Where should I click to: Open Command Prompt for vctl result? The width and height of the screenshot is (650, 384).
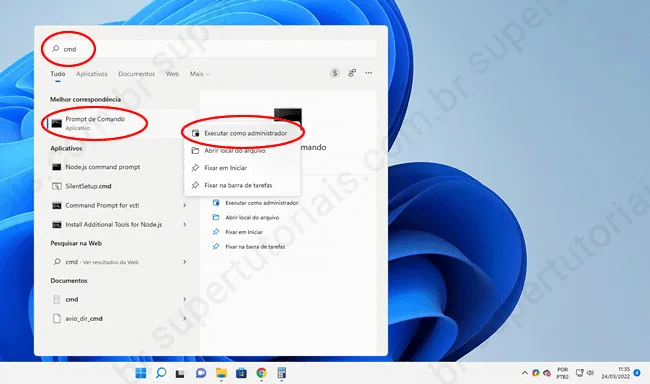(102, 205)
